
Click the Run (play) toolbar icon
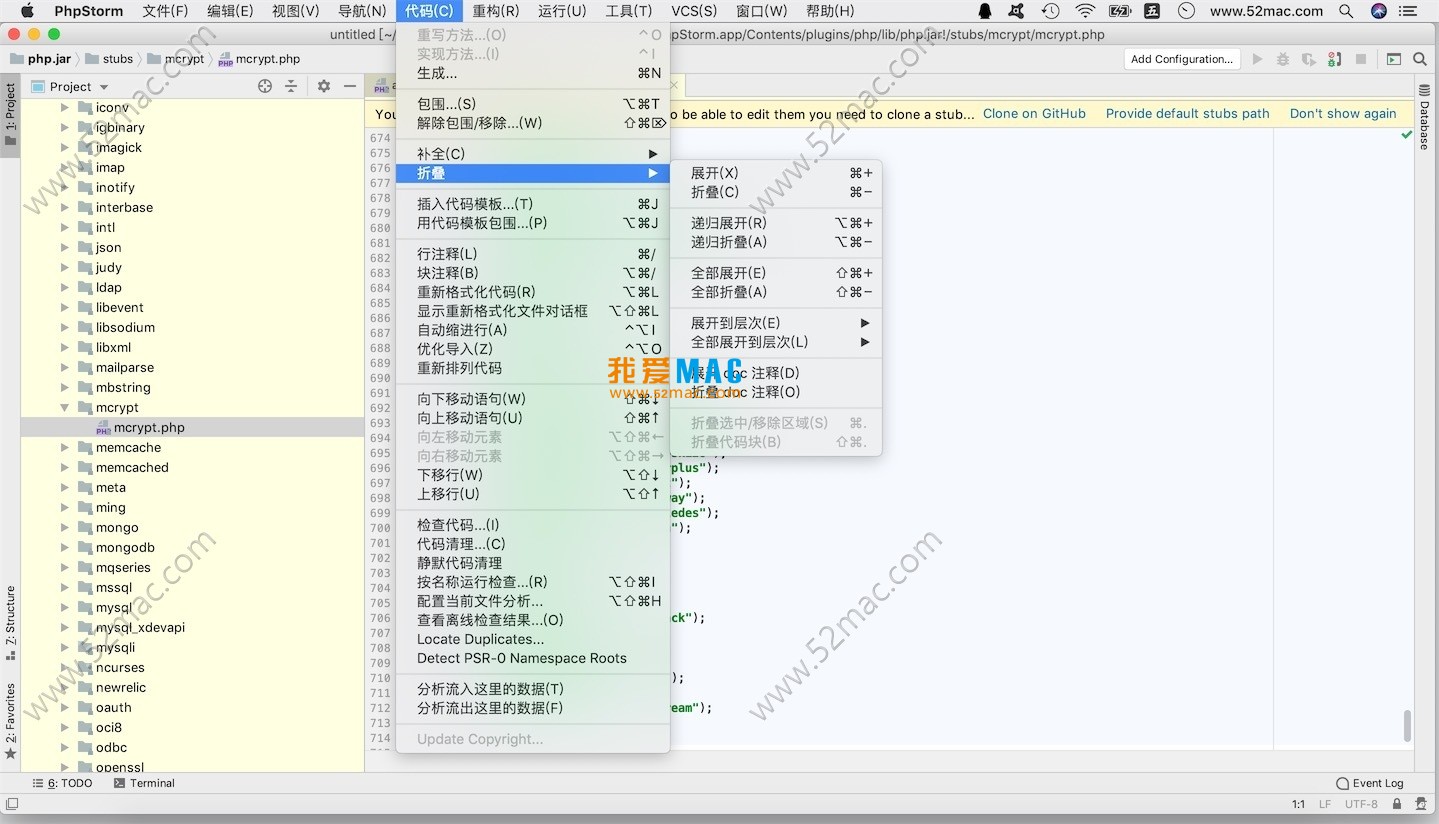[x=1258, y=59]
